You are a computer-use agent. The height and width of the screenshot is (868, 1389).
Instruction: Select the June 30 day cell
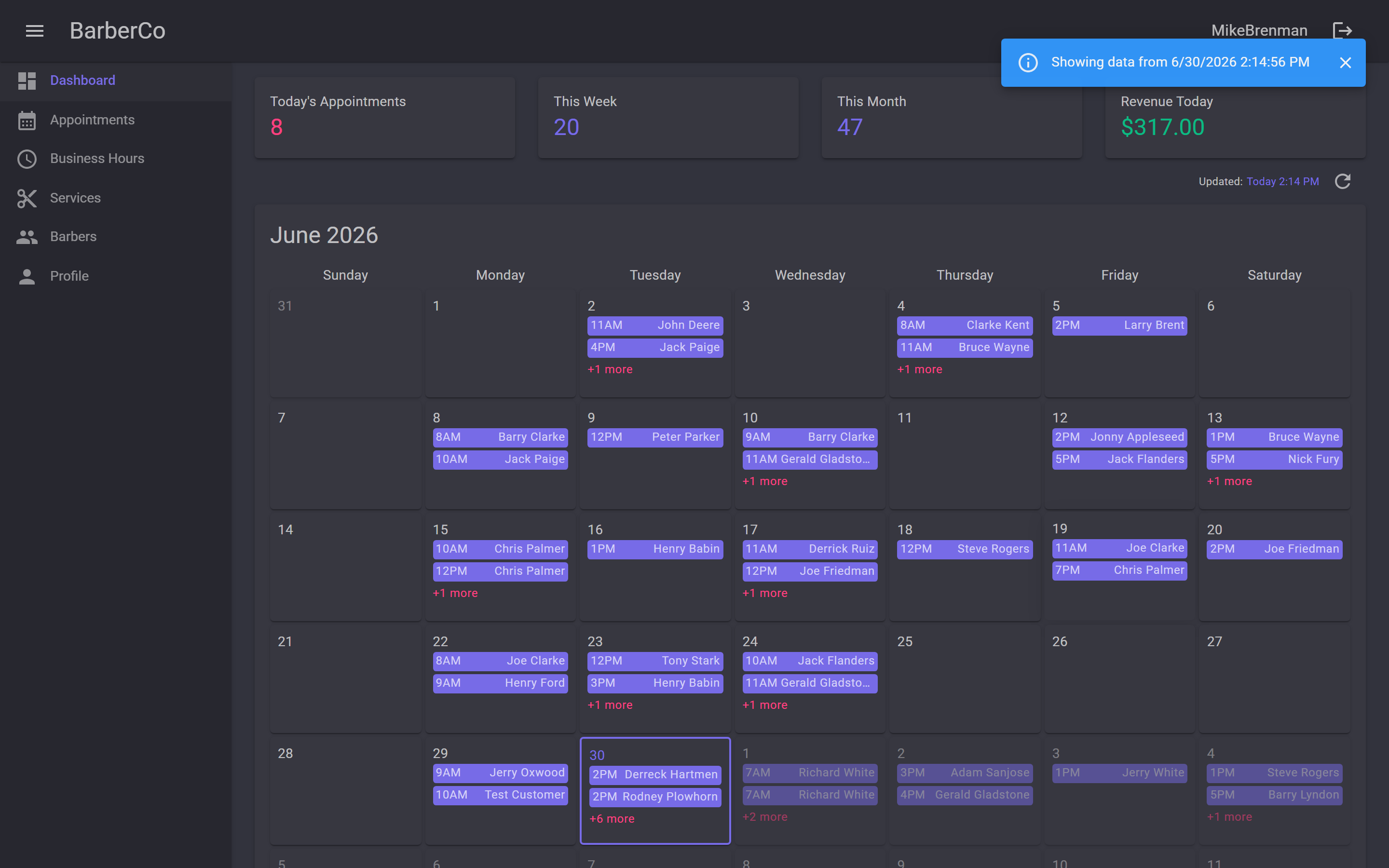coord(655,791)
